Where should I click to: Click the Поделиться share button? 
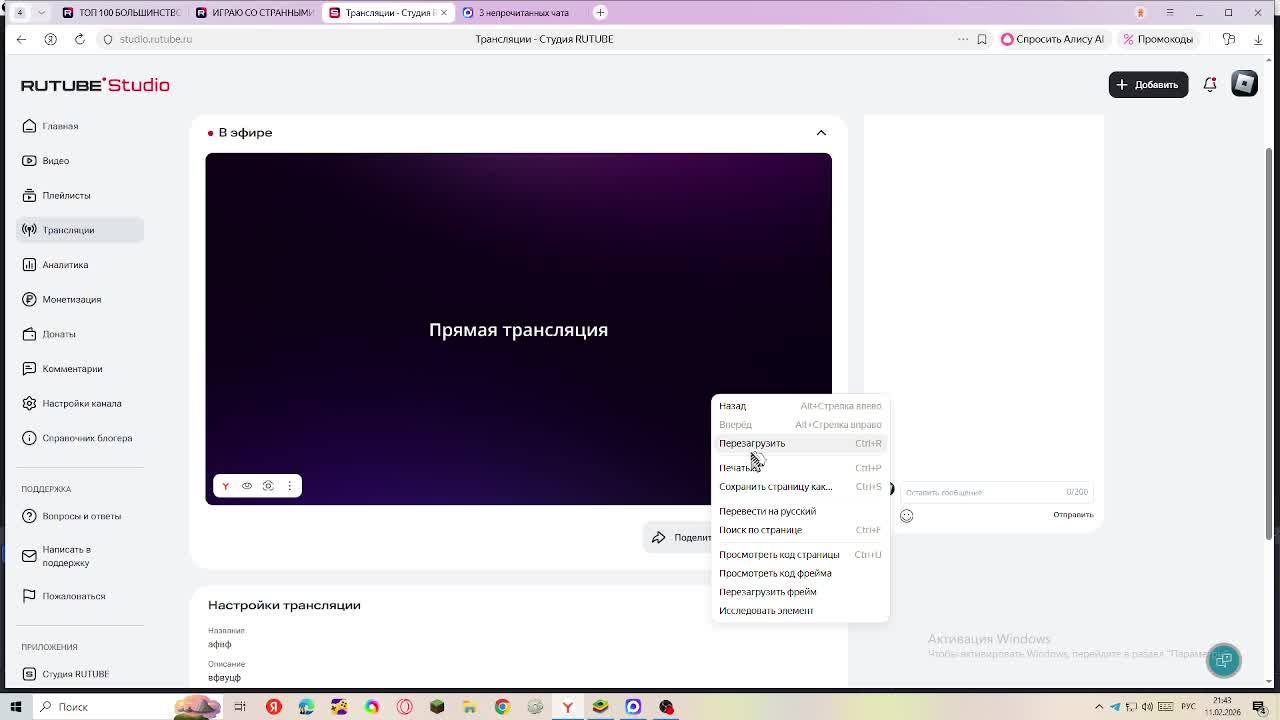pyautogui.click(x=678, y=537)
